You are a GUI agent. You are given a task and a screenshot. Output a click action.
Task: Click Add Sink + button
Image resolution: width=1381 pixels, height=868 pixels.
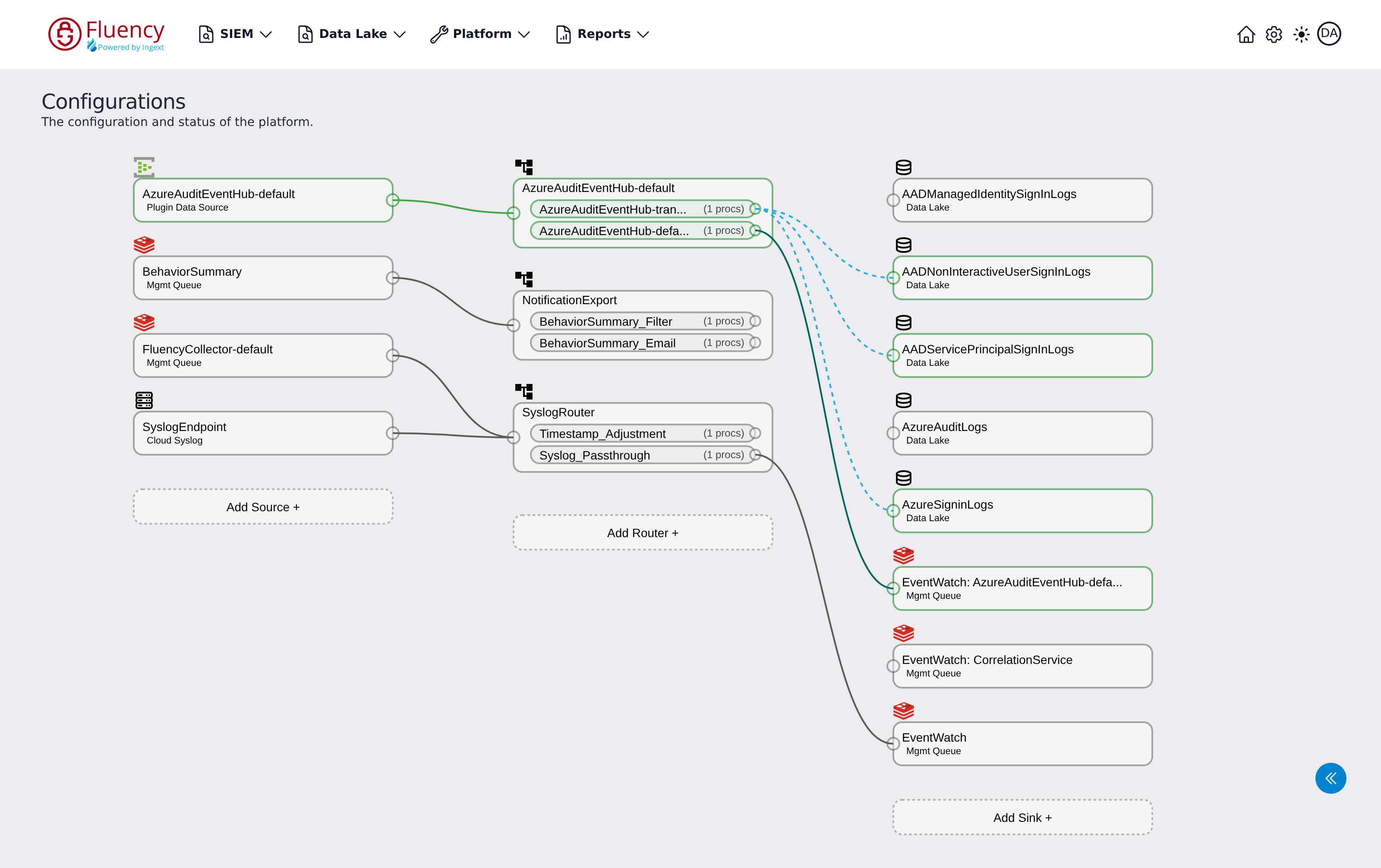click(1022, 818)
